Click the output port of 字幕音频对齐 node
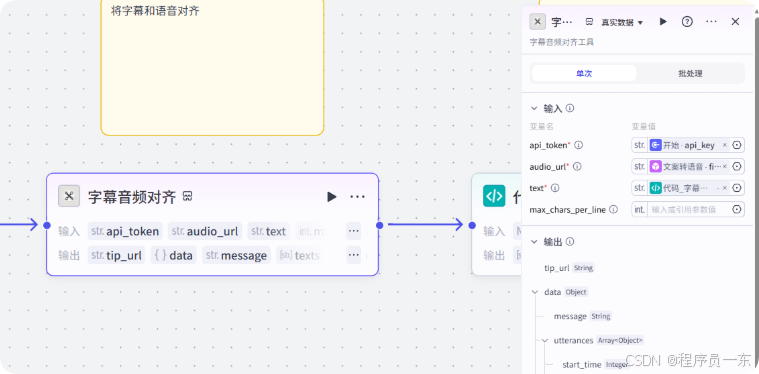 click(x=380, y=225)
